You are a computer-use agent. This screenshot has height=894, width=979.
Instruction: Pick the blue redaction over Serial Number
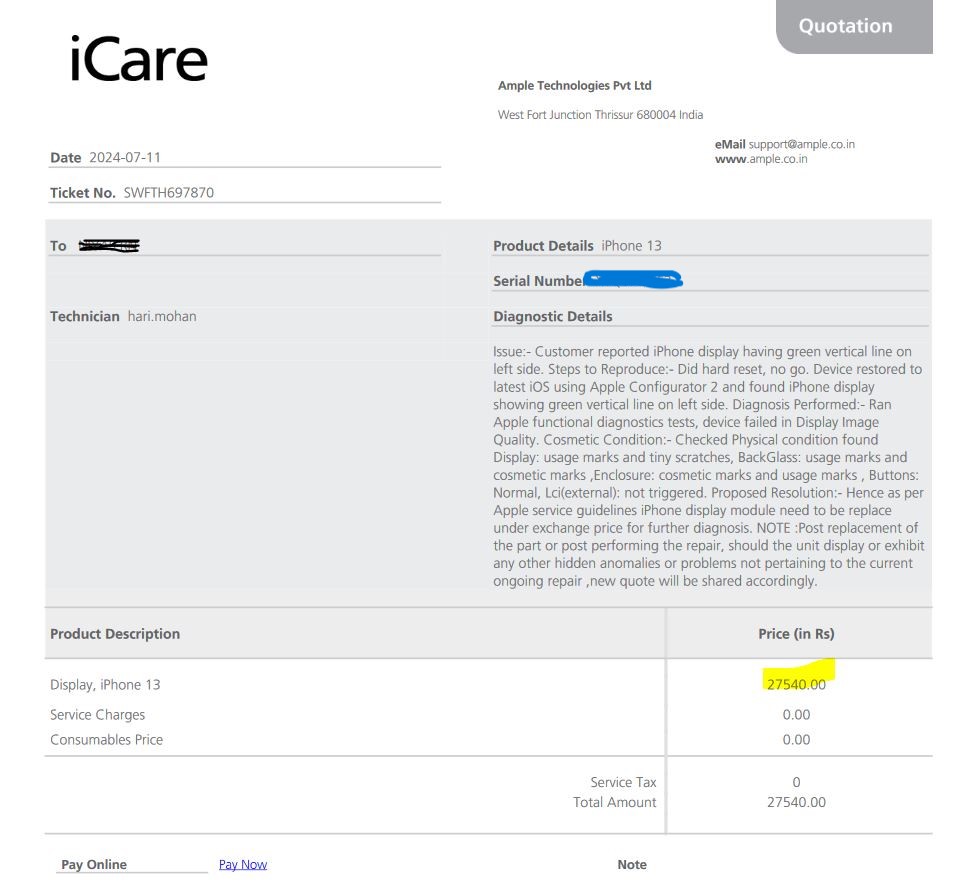click(632, 279)
